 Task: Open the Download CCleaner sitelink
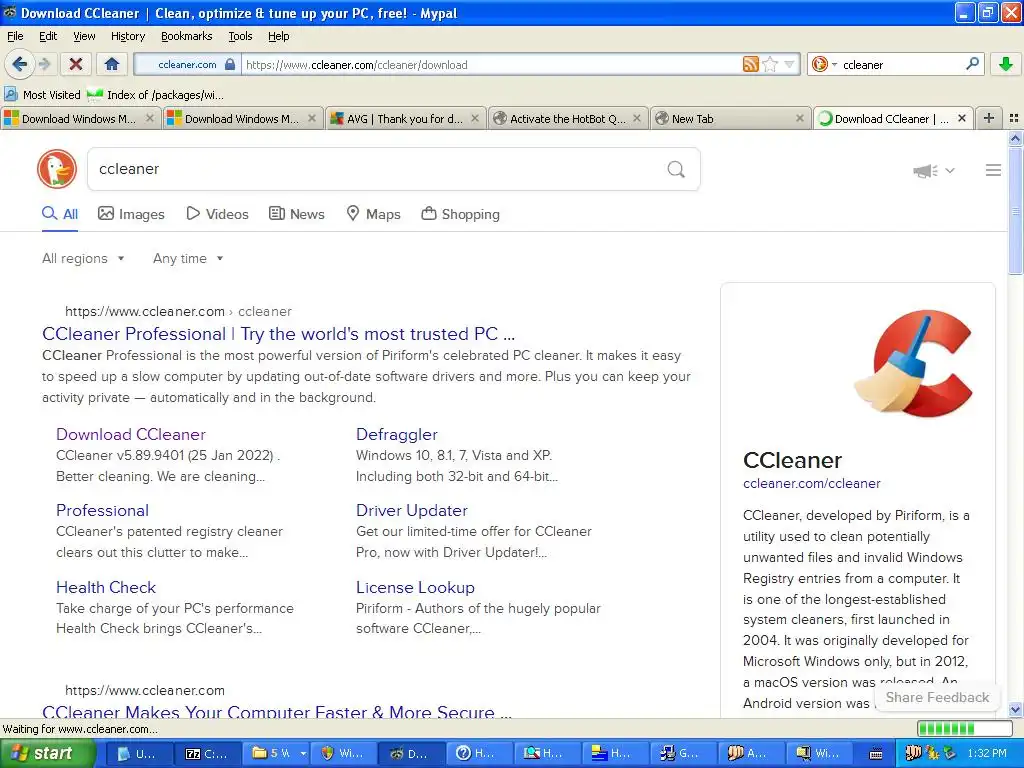click(131, 434)
